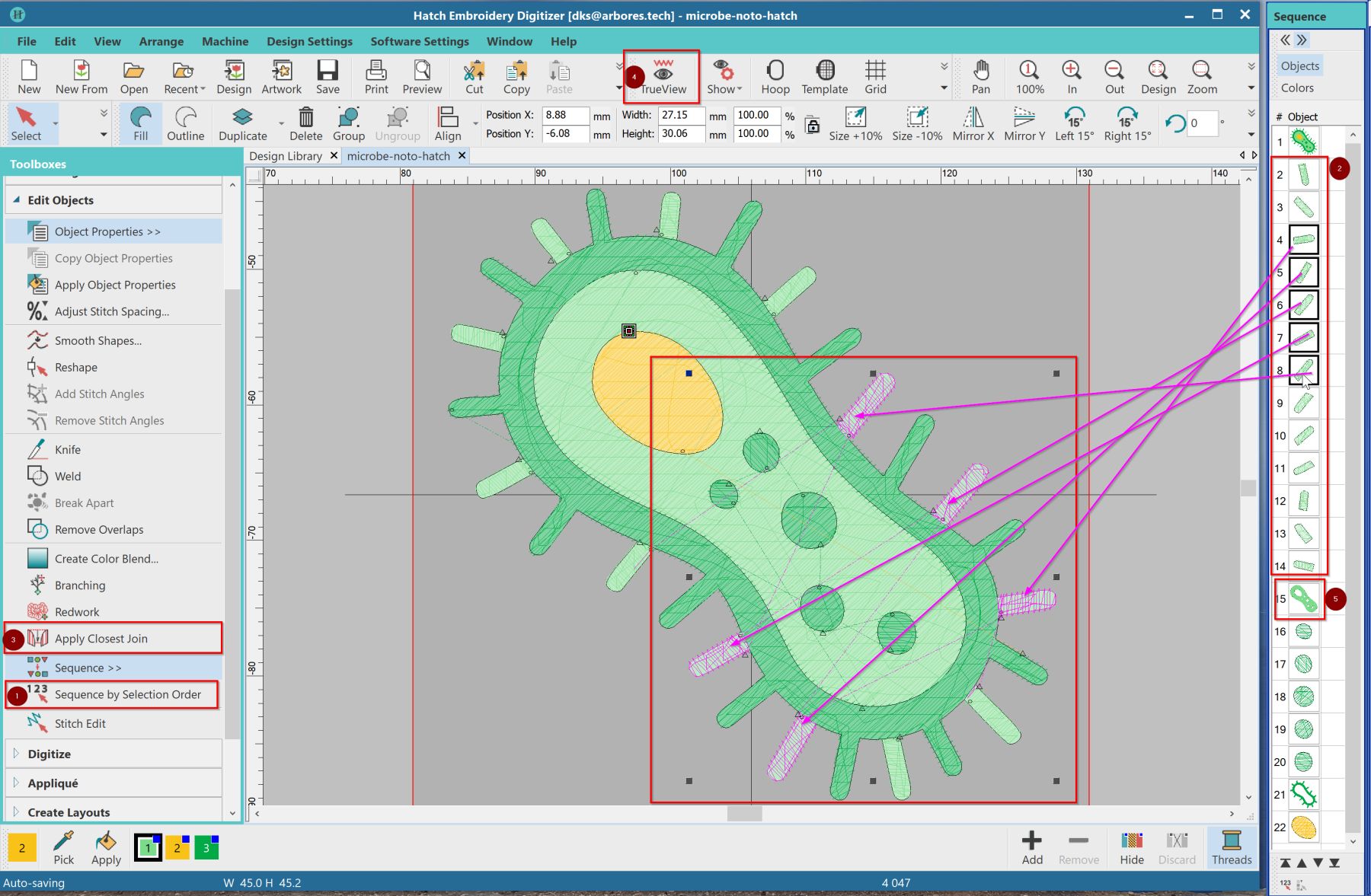Click Apply Closest Join
Image resolution: width=1371 pixels, height=896 pixels.
(101, 639)
